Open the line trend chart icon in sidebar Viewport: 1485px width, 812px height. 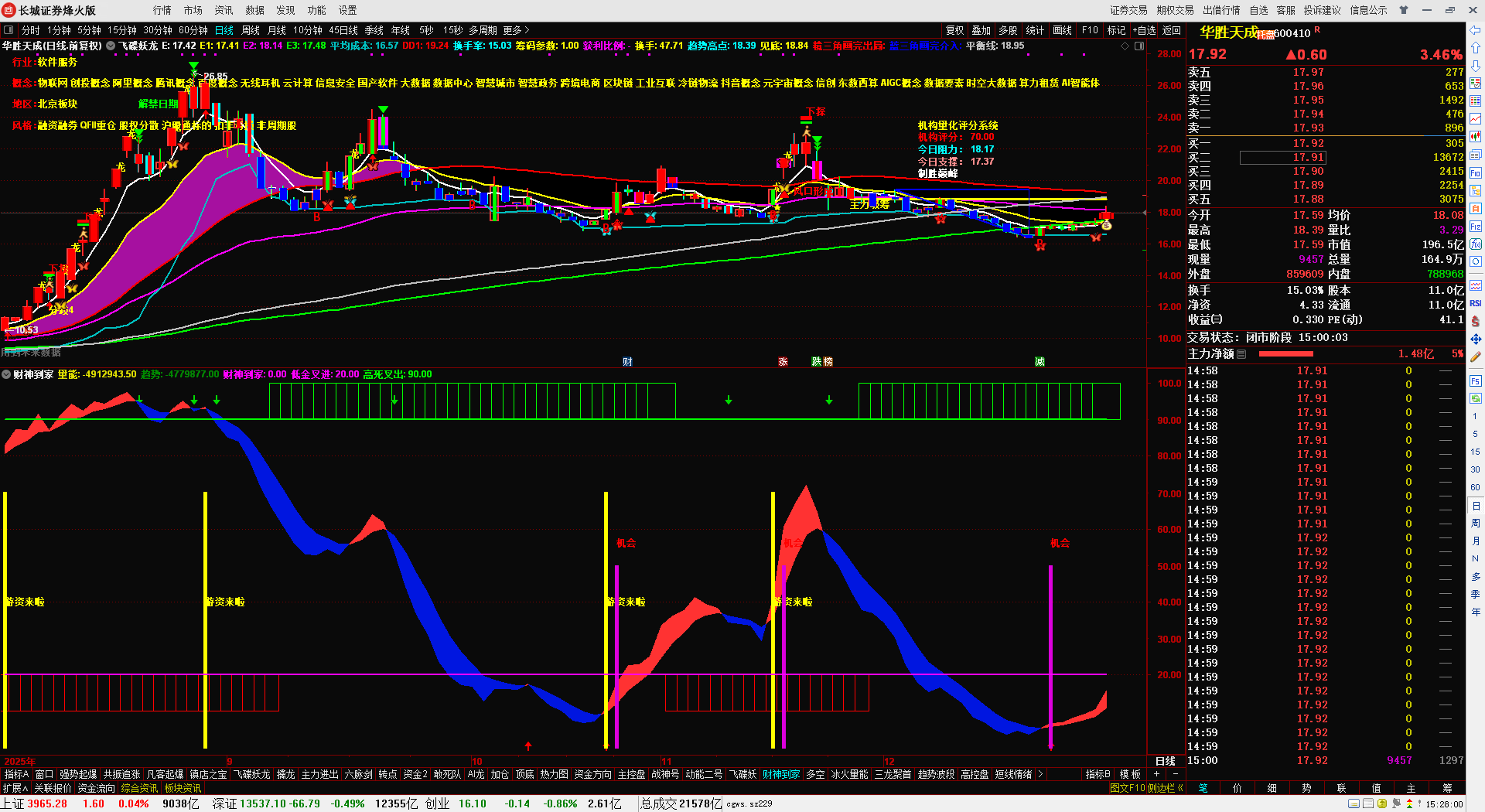1476,119
